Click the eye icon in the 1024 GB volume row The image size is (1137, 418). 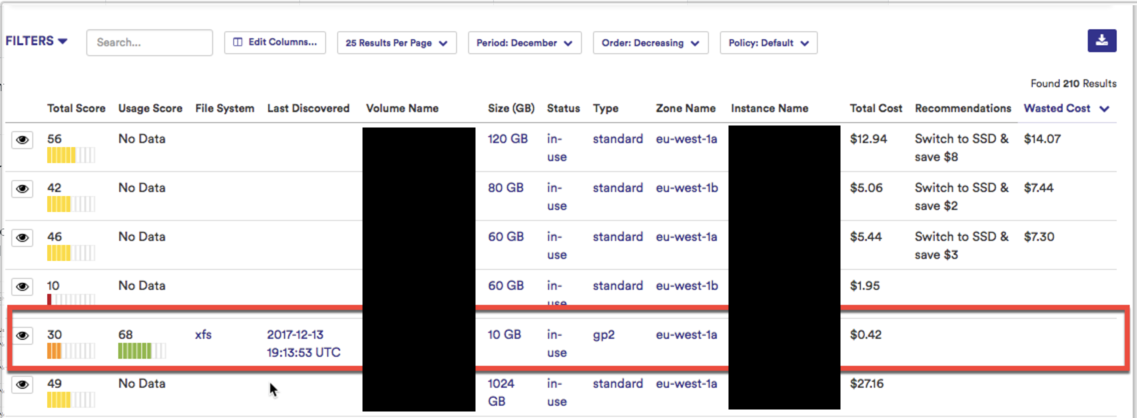(22, 385)
